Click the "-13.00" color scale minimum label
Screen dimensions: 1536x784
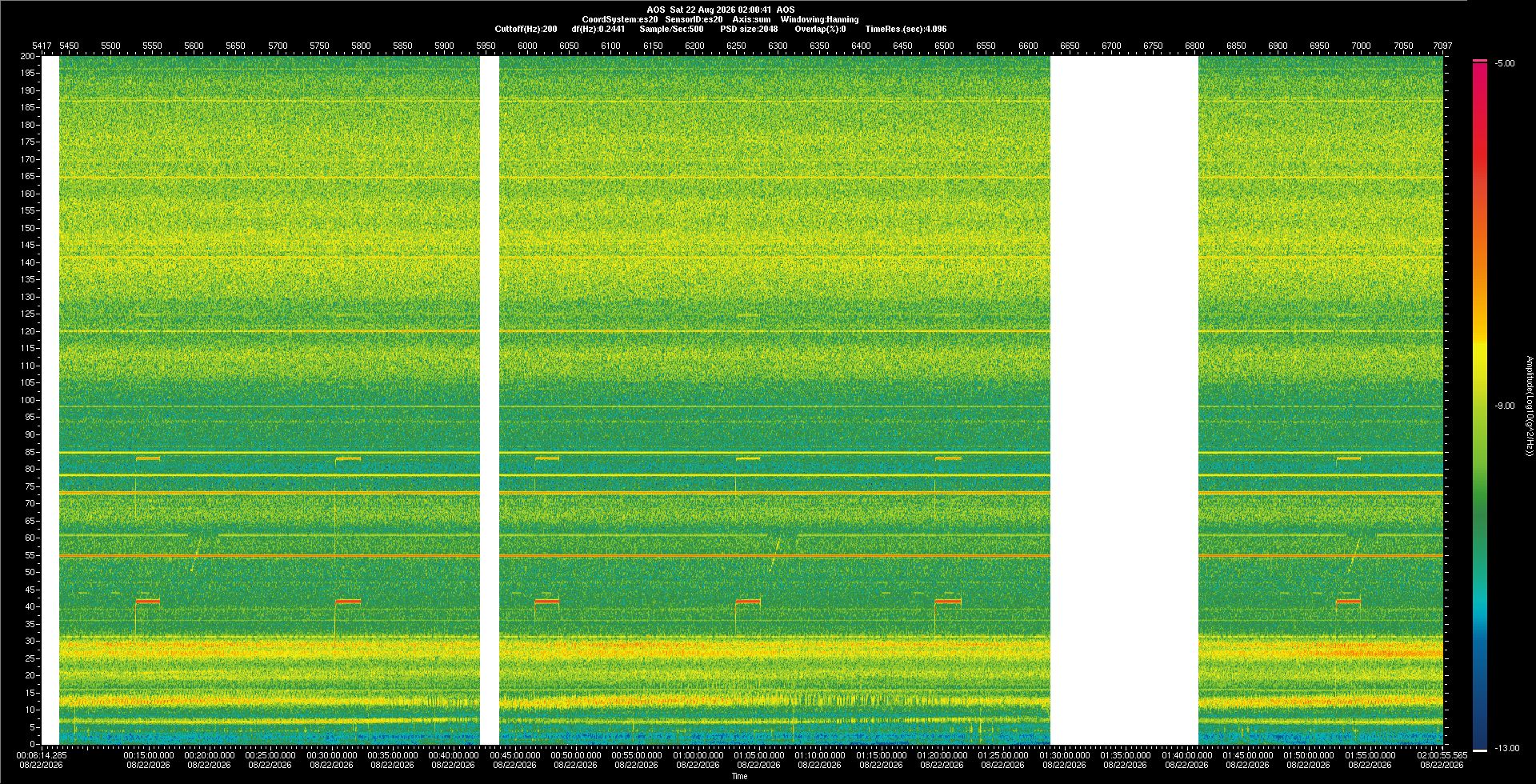[1507, 748]
